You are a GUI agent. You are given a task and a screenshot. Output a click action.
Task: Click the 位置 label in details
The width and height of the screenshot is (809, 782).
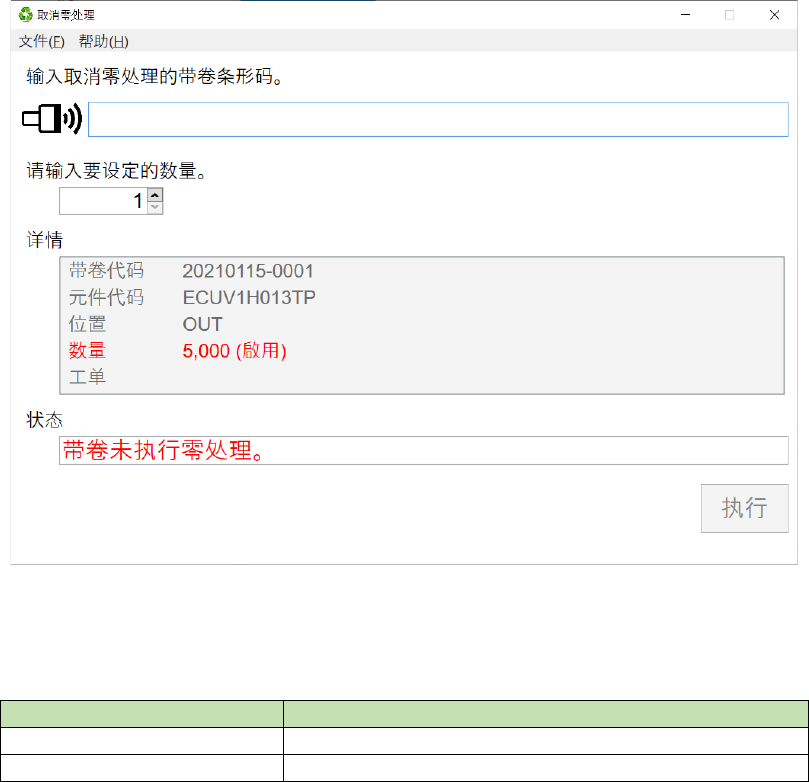[87, 324]
